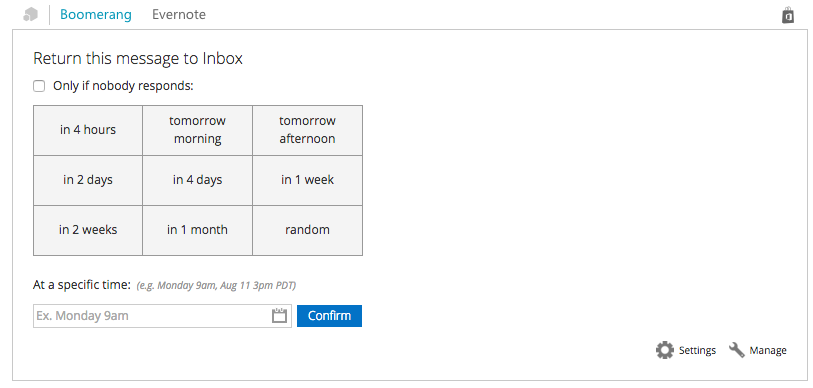Switch to the Evernote tab
The image size is (813, 388).
pos(179,15)
